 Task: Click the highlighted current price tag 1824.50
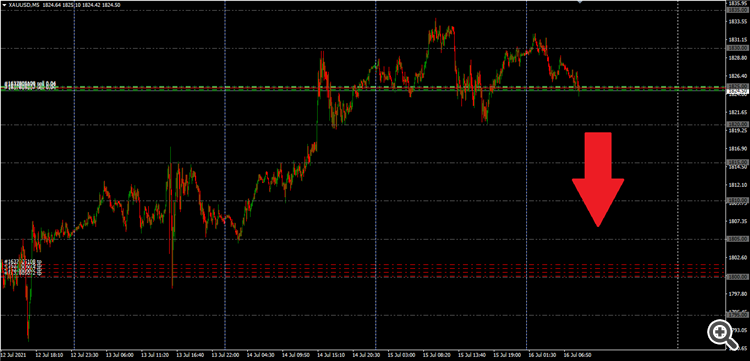[x=737, y=90]
